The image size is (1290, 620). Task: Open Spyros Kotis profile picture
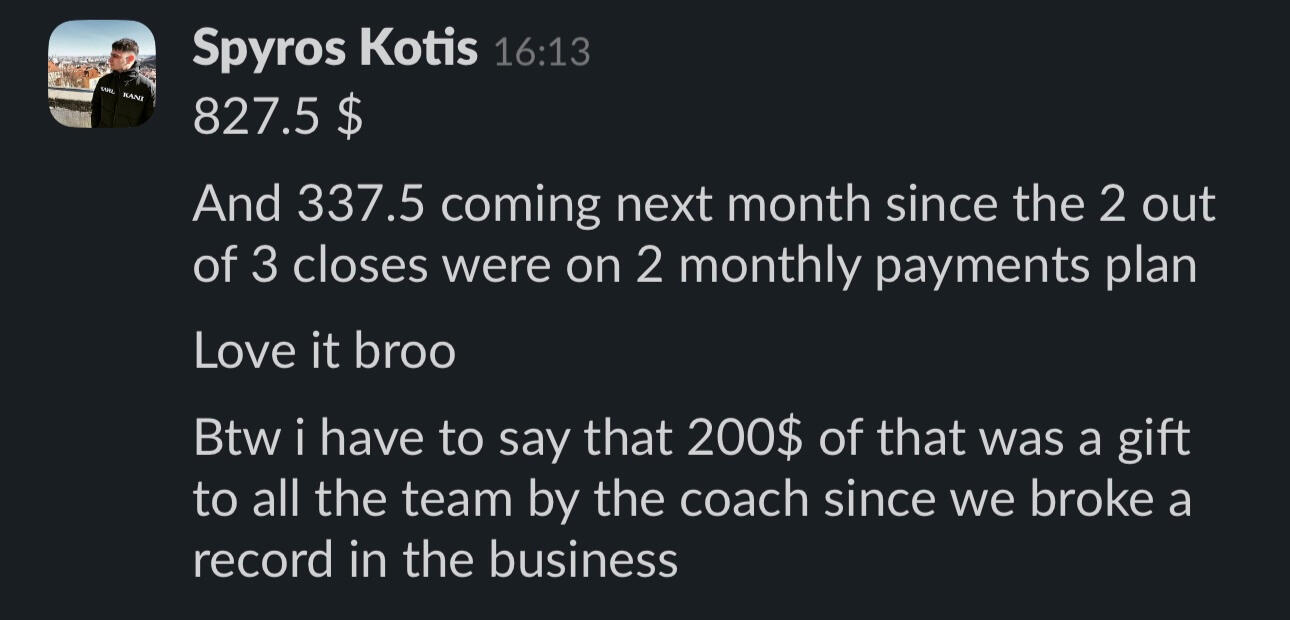tap(102, 76)
